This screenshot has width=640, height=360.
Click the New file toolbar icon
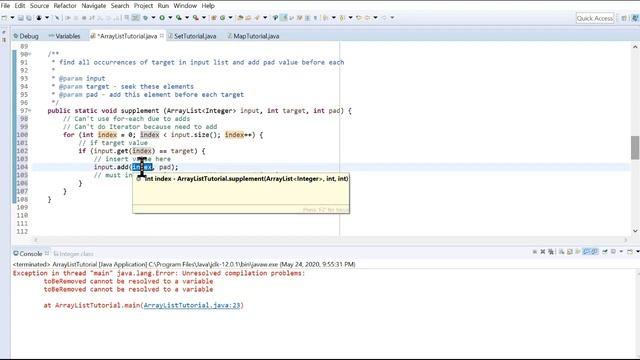(x=4, y=18)
